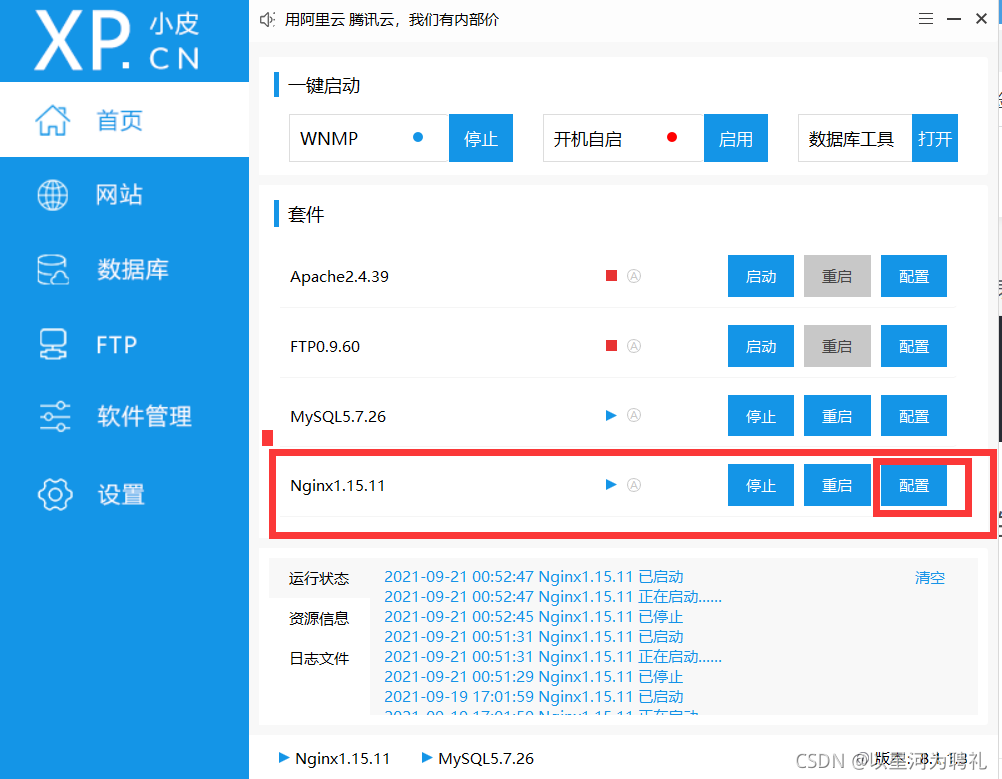Open 配置 for MySQL5.7.26

pos(914,415)
